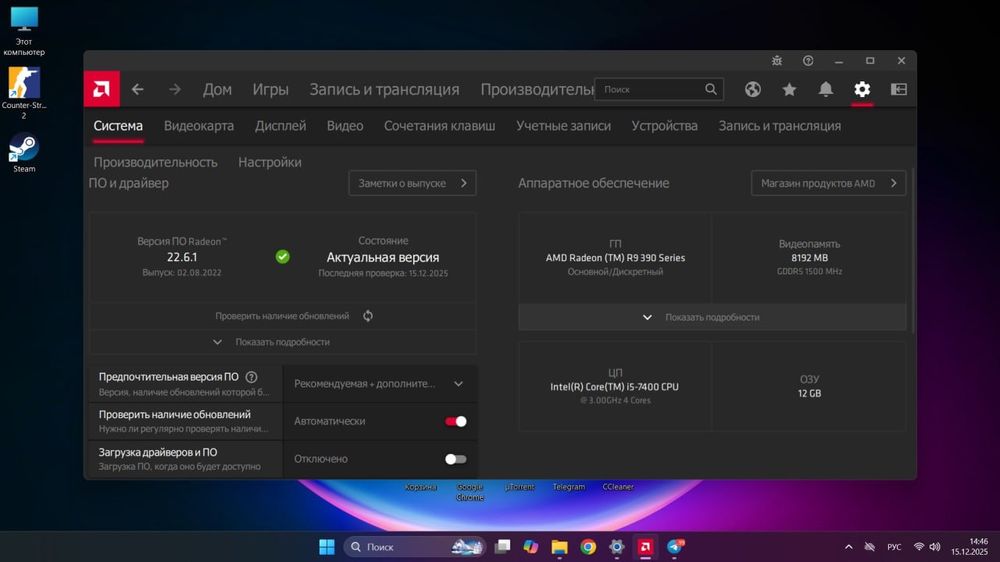Expand Показать подробности under GPU hardware
1000x562 pixels.
[x=712, y=317]
